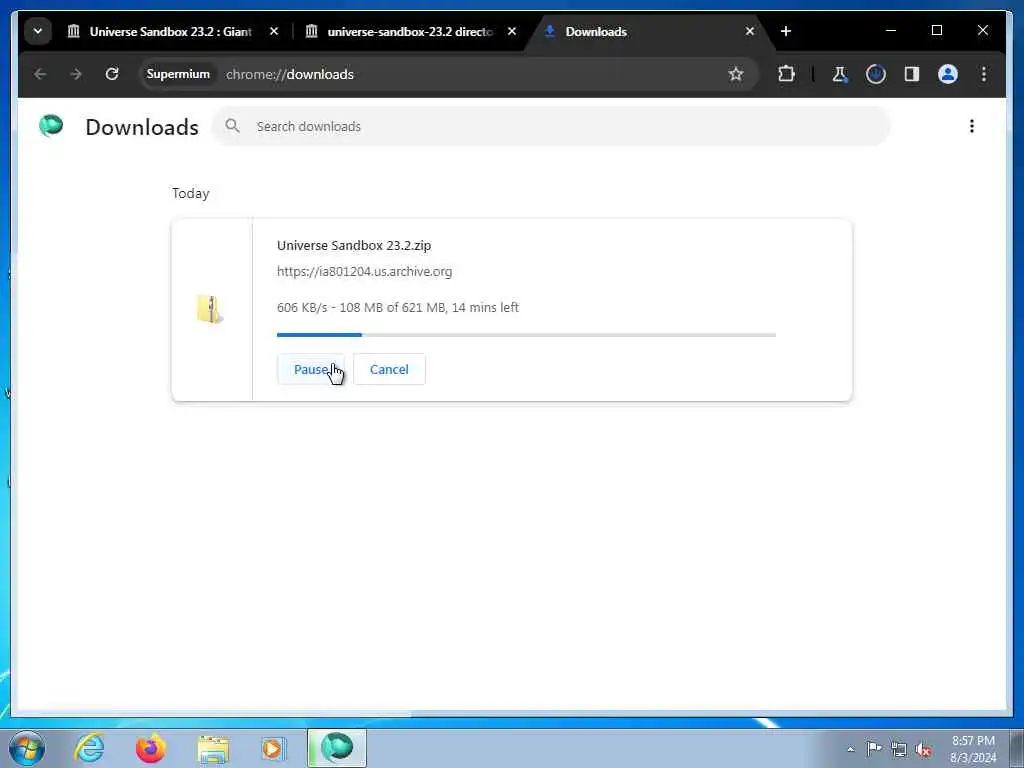Click the zip file icon in download card
This screenshot has height=768, width=1024.
pyautogui.click(x=210, y=309)
